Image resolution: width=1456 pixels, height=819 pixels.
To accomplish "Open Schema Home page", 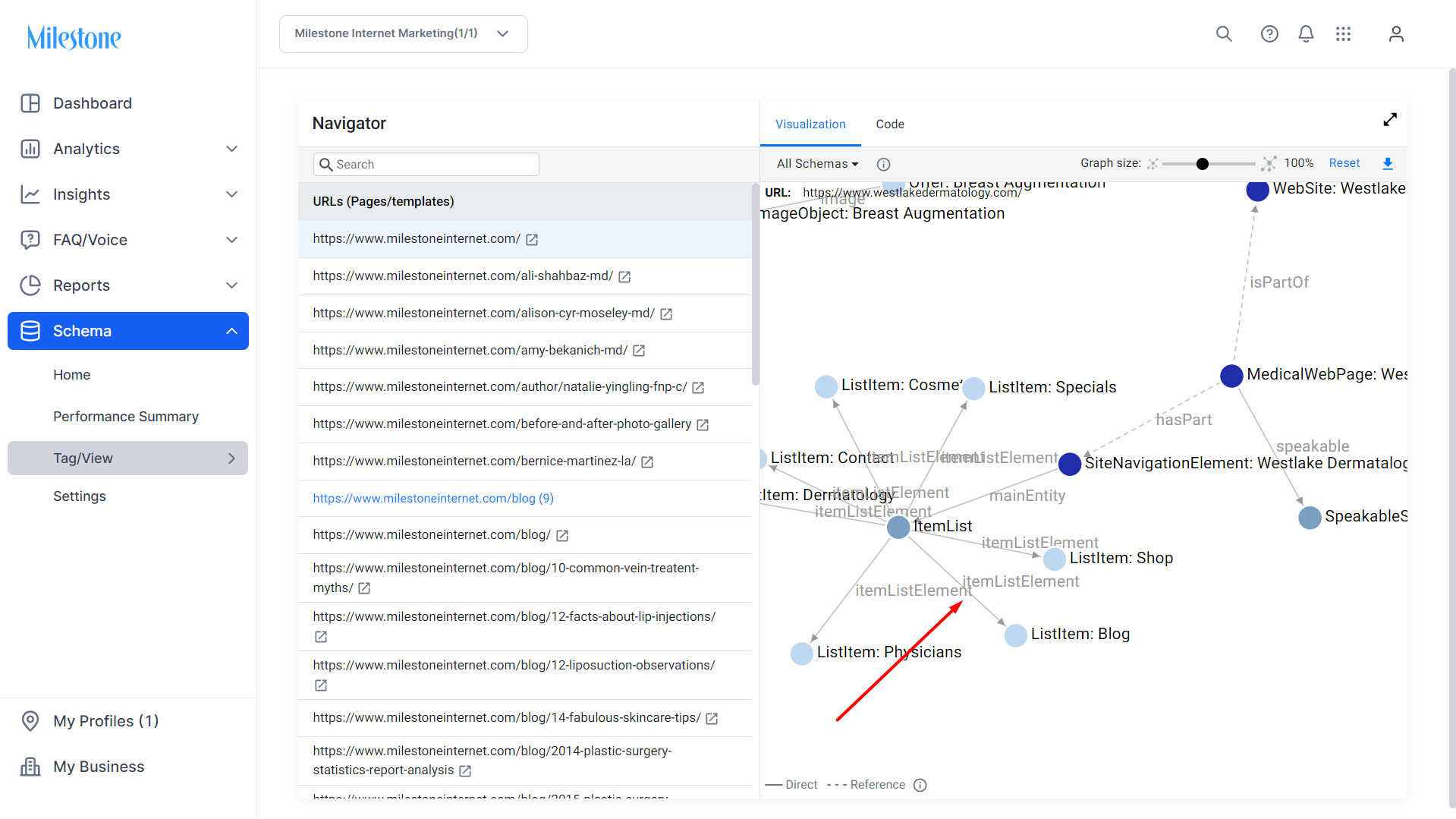I will [x=71, y=375].
